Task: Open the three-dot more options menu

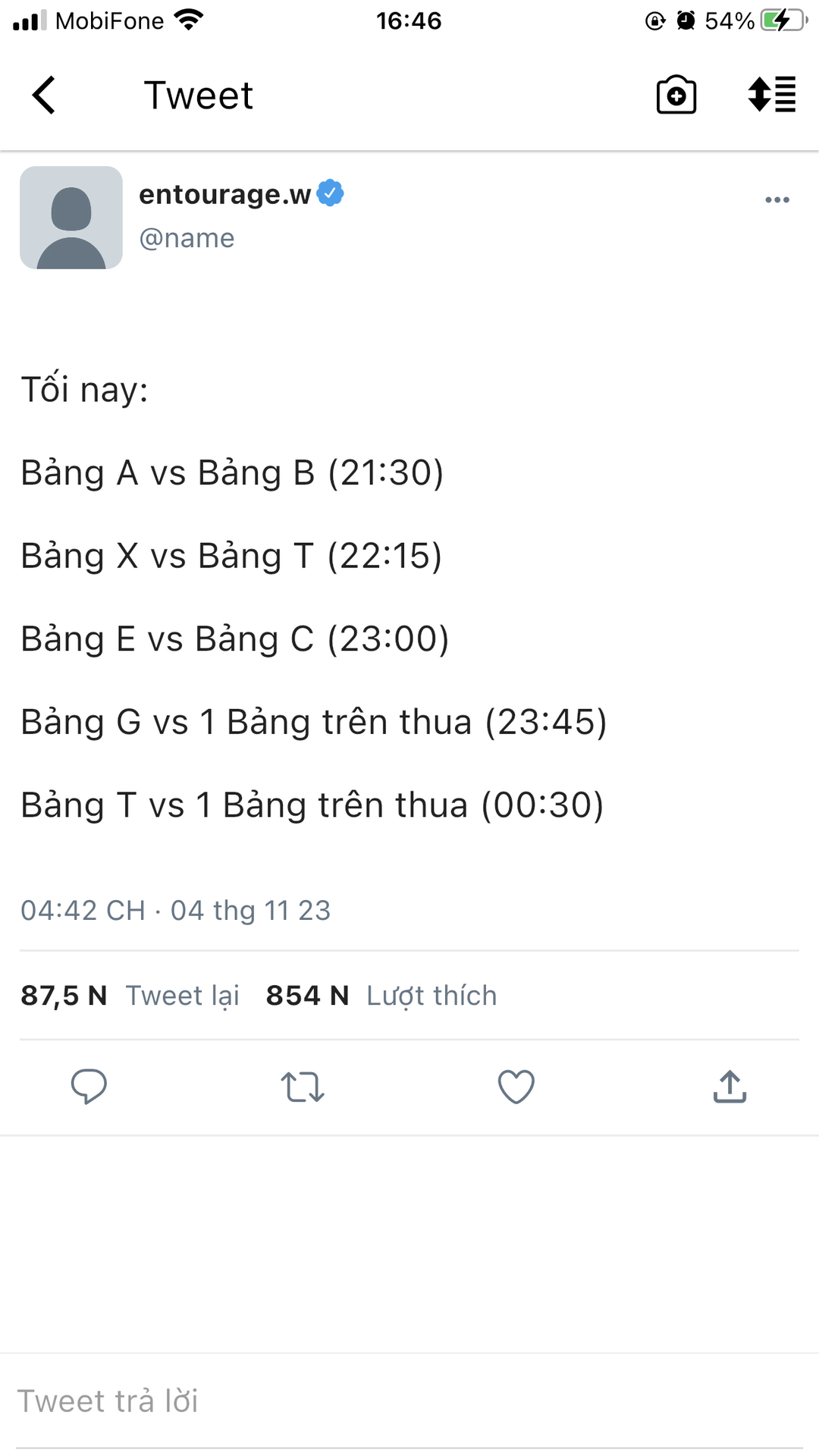Action: click(x=777, y=200)
